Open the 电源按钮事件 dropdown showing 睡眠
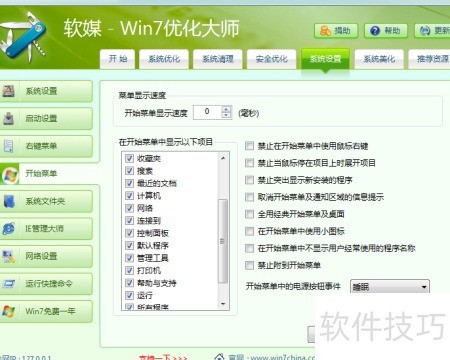The image size is (450, 360). 390,287
